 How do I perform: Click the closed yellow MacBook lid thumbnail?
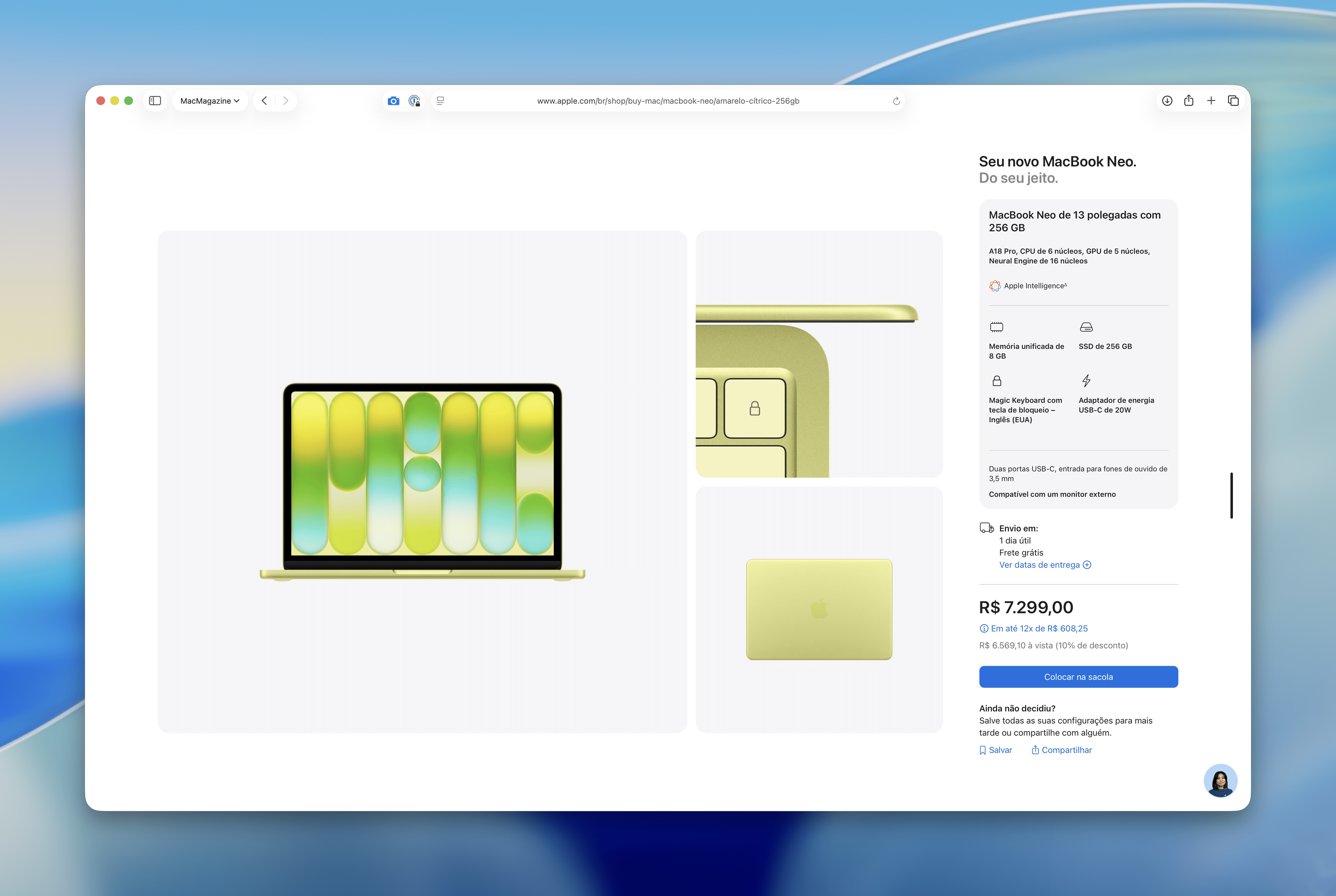pos(819,609)
